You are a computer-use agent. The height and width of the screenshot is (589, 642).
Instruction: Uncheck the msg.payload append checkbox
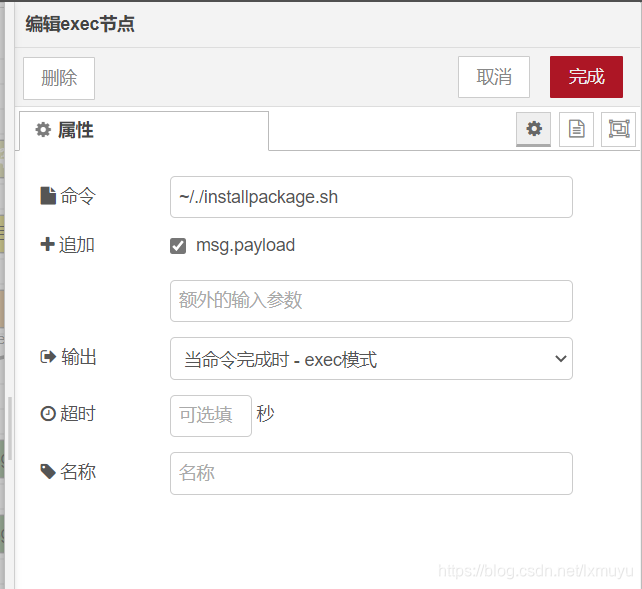(178, 246)
